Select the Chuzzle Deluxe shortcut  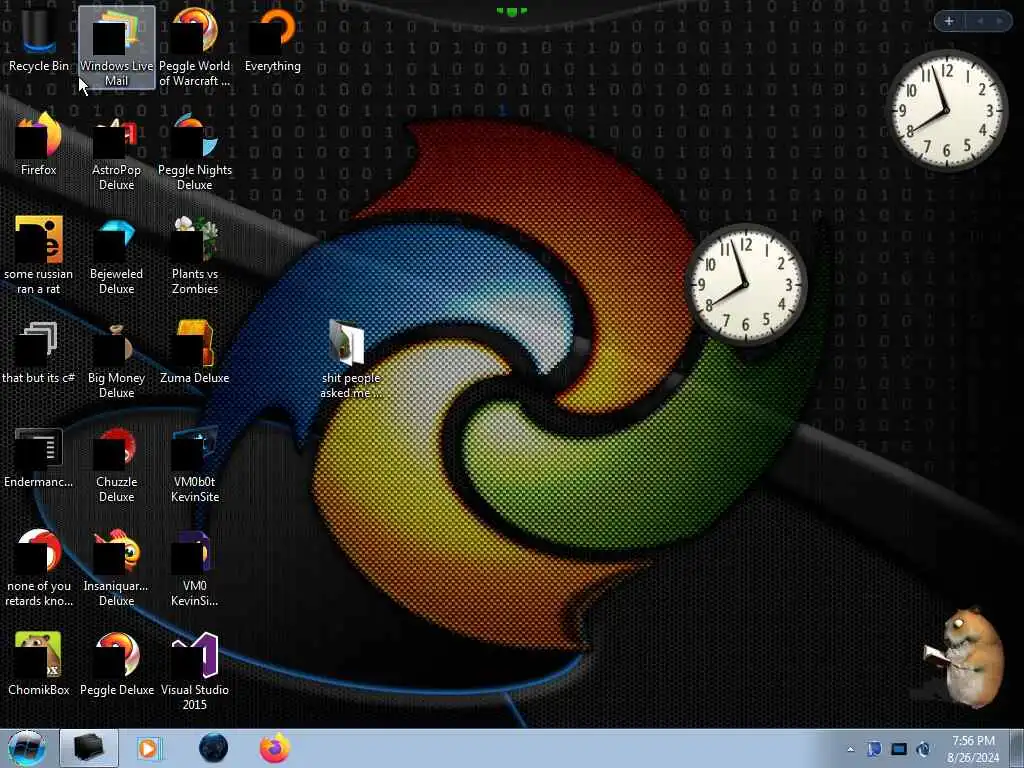(x=116, y=464)
